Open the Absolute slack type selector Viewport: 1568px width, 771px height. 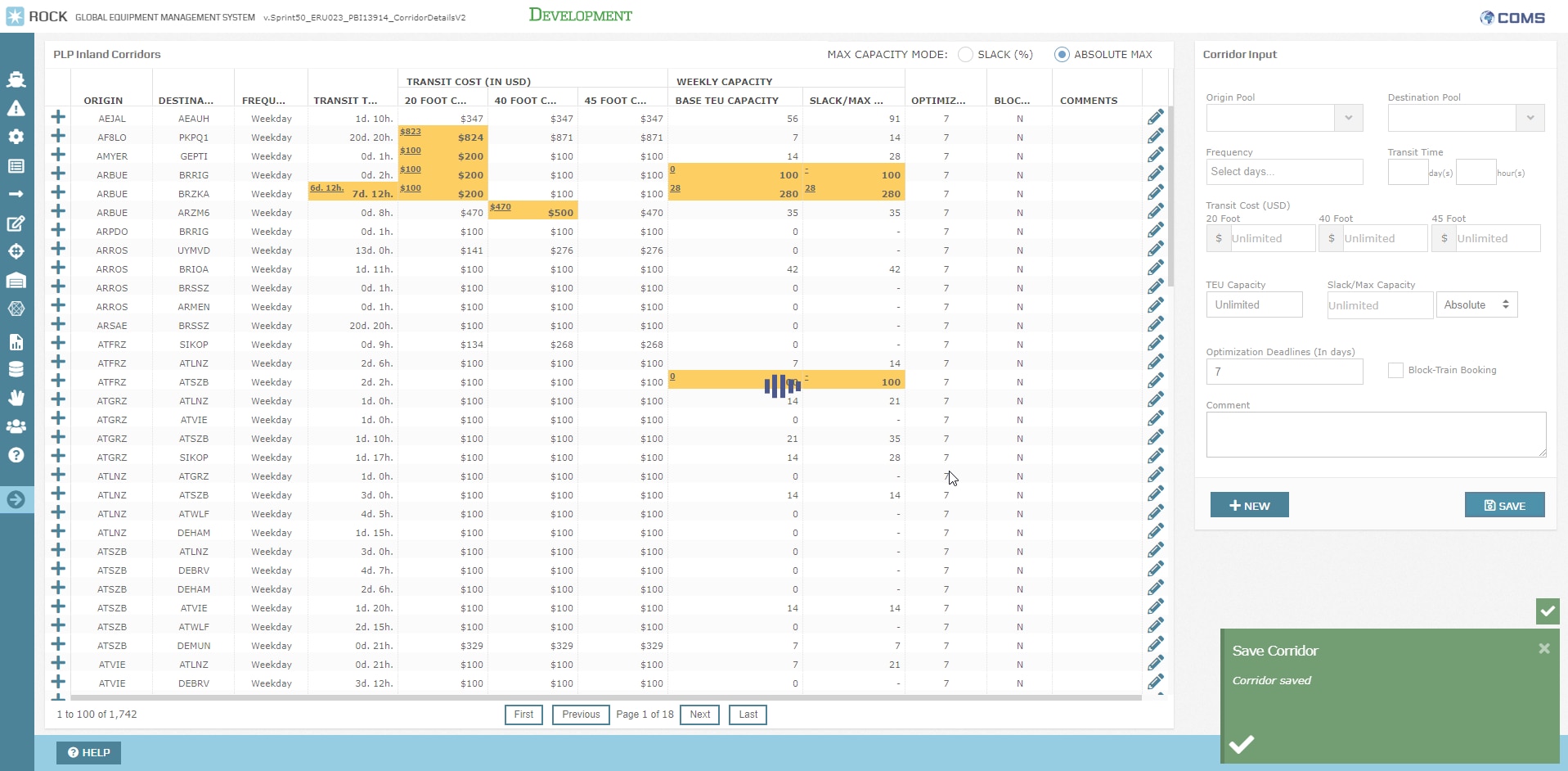(1476, 304)
